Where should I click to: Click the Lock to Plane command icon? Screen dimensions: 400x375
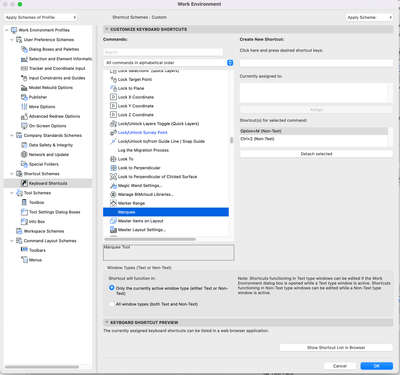pos(113,88)
